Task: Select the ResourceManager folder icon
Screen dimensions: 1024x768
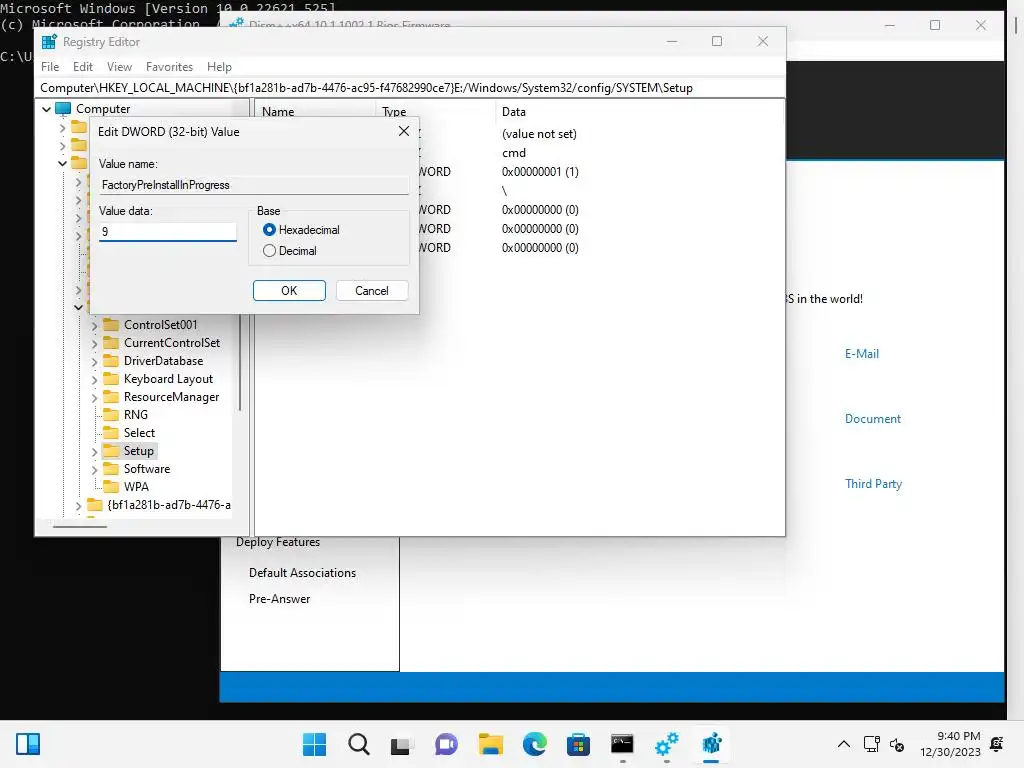Action: [112, 396]
